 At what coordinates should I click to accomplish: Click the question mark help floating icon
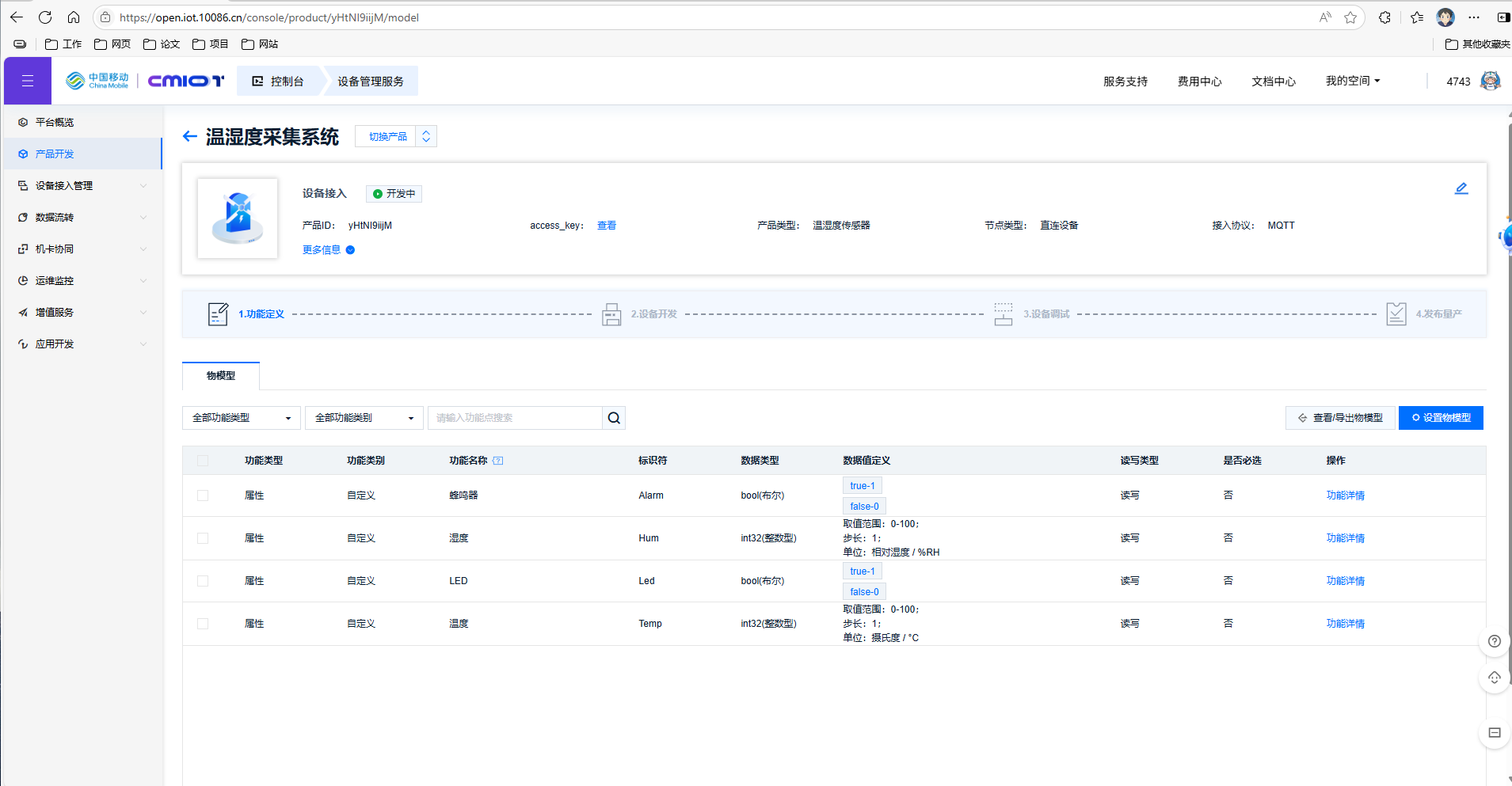[x=1494, y=641]
